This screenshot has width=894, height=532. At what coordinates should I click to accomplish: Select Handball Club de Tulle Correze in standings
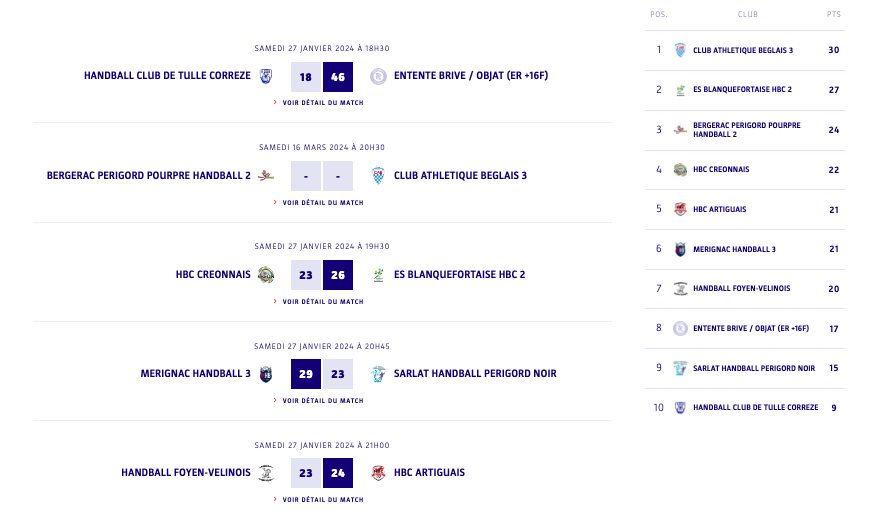(x=755, y=408)
